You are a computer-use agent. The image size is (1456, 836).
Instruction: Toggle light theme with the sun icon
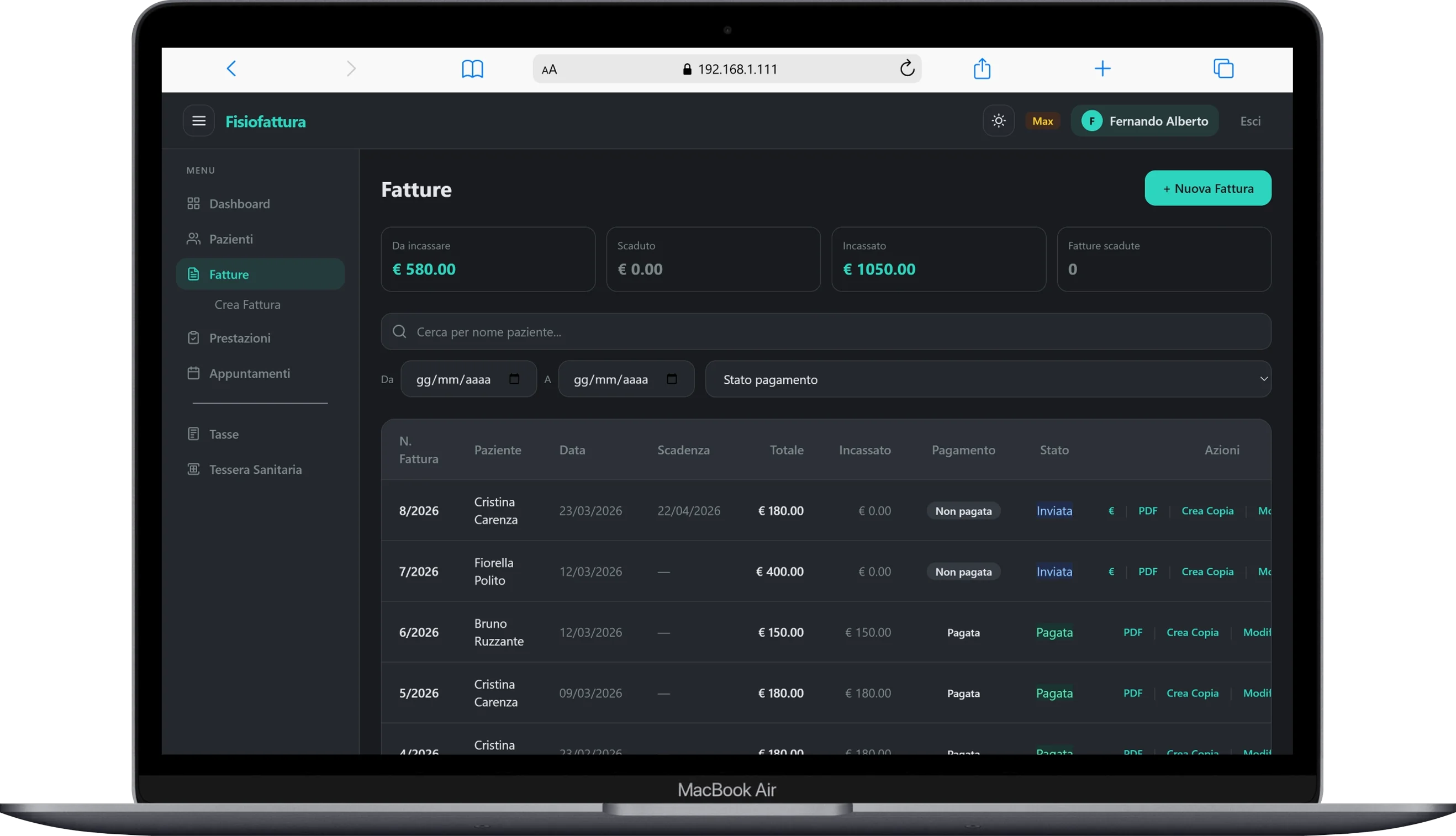(x=998, y=120)
